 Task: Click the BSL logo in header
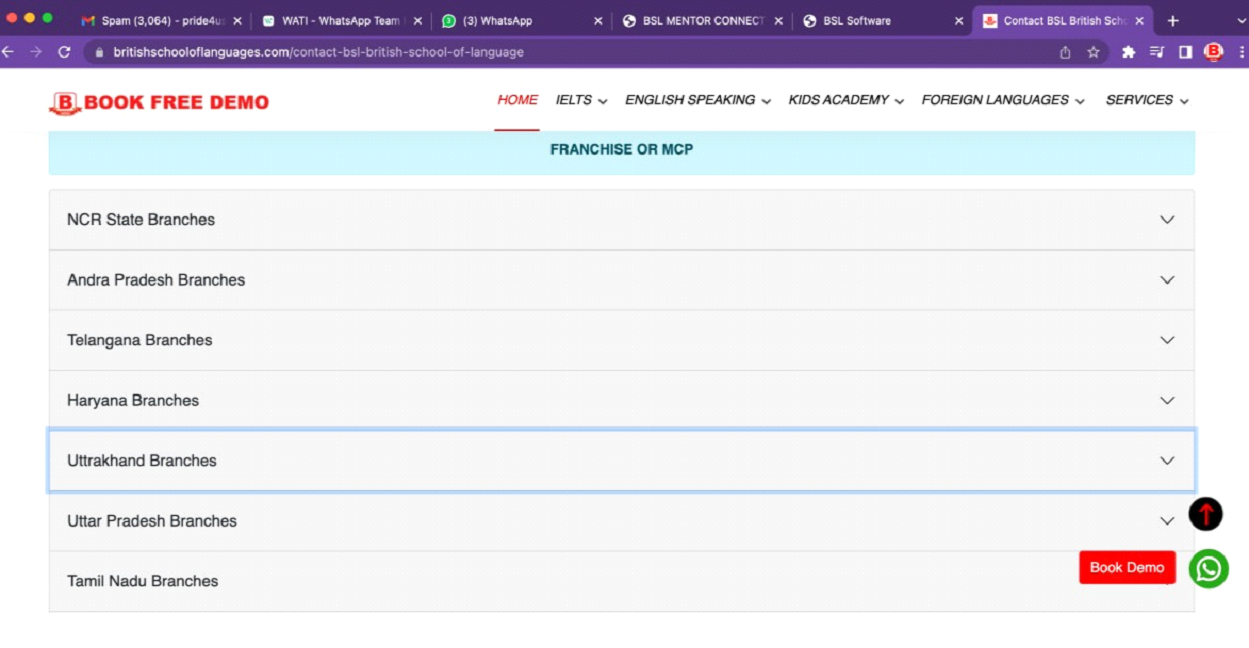tap(65, 102)
